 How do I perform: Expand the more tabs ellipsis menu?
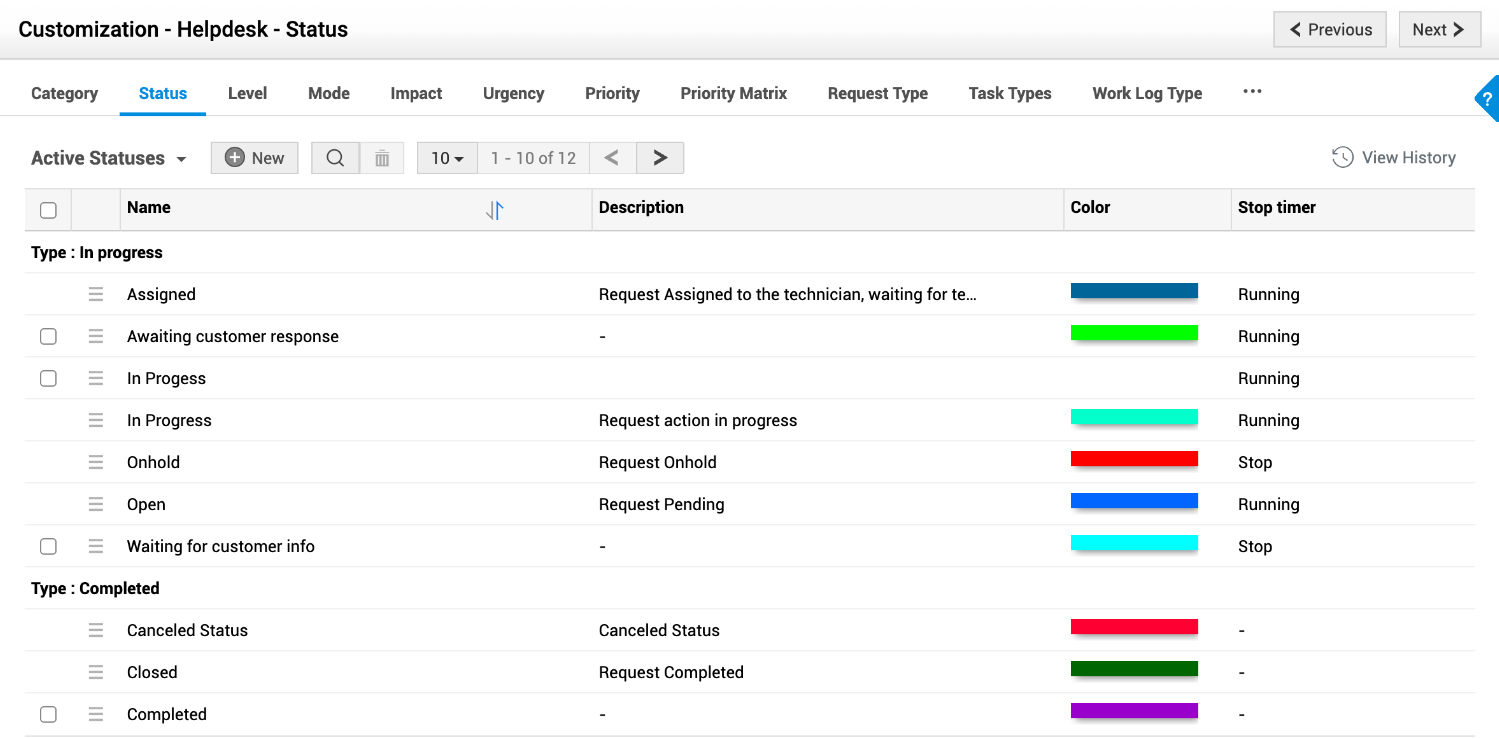(1252, 92)
